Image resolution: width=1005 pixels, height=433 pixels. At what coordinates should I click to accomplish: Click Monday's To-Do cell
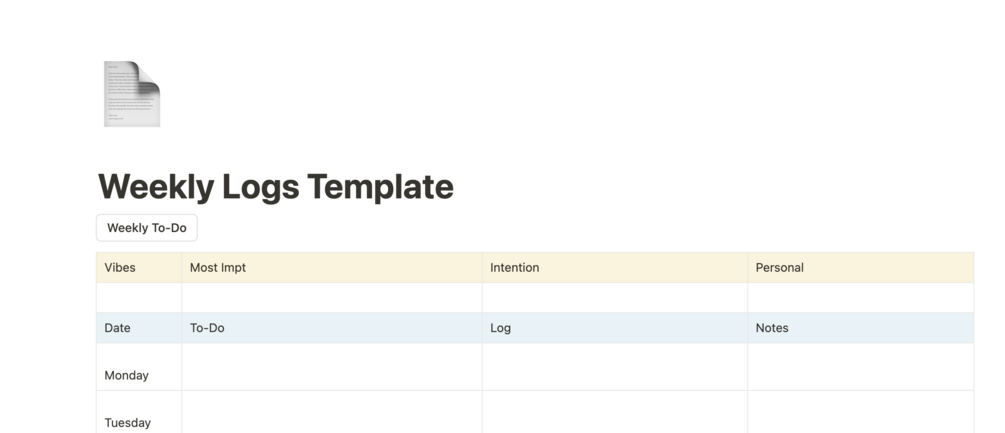[332, 368]
